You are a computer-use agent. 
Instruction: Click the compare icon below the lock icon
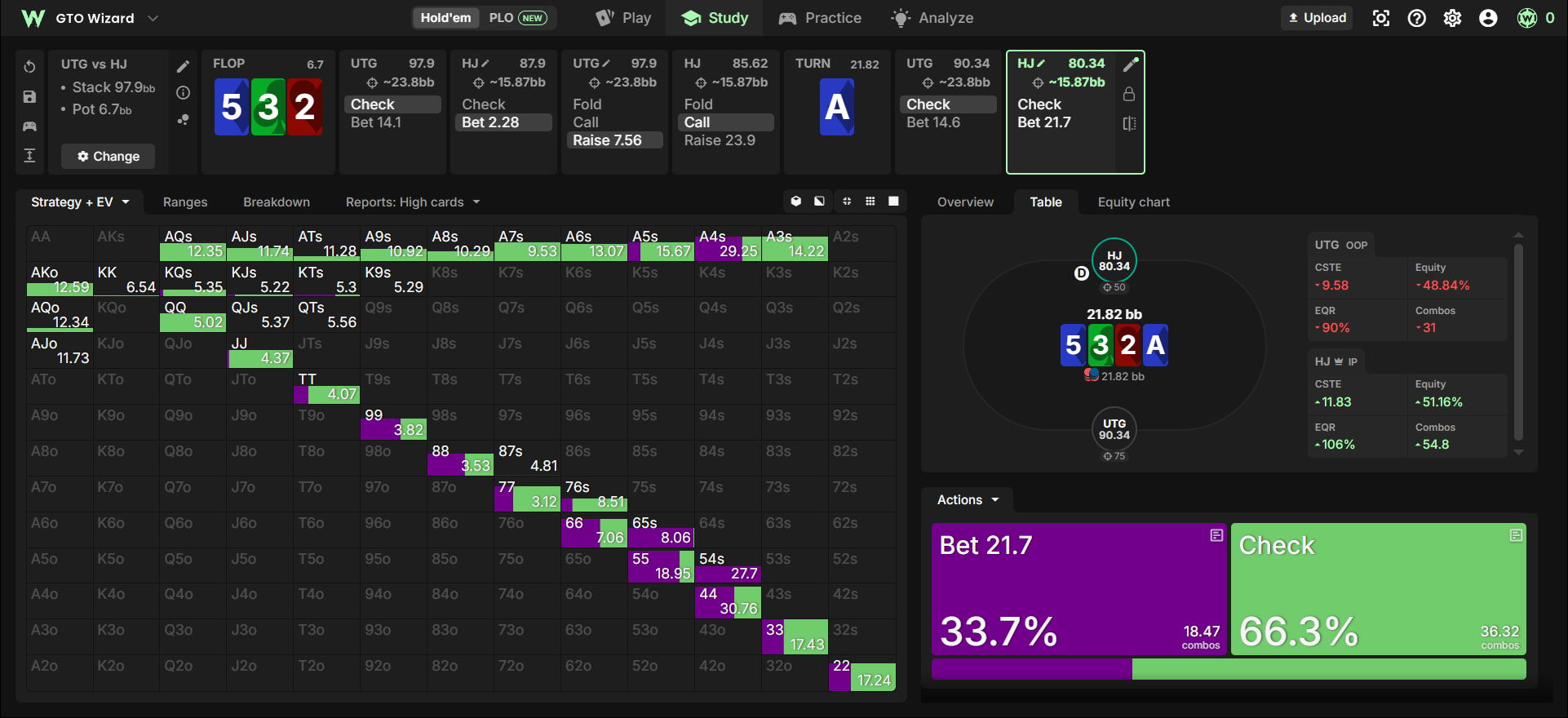[x=1129, y=123]
